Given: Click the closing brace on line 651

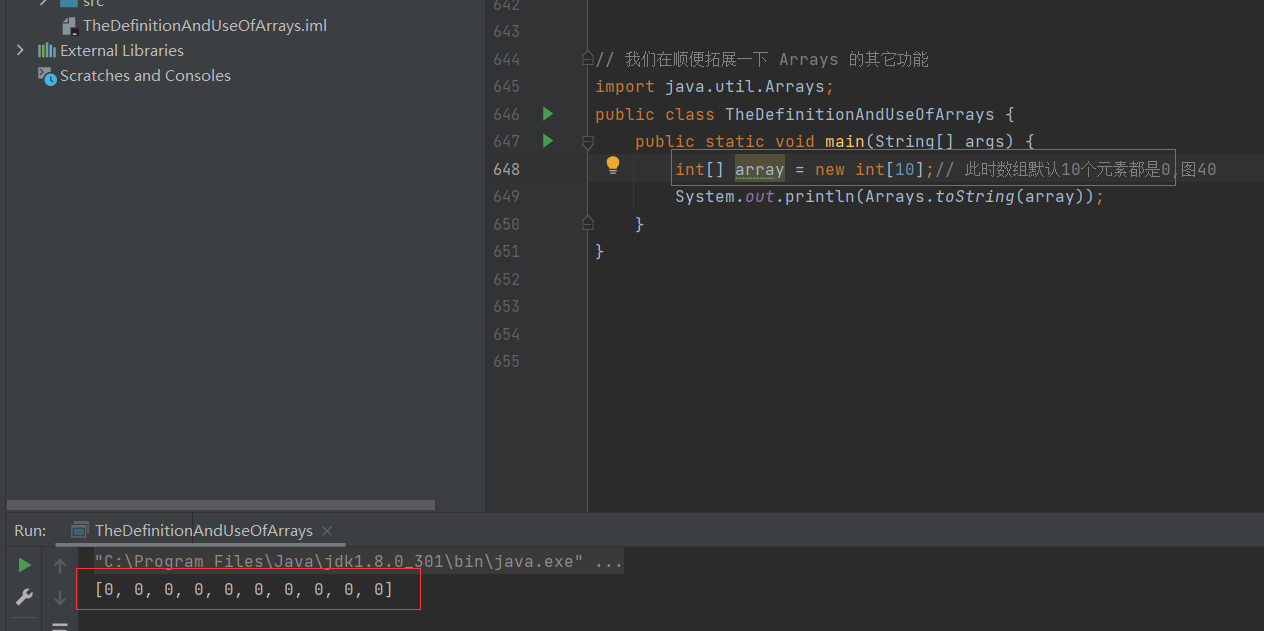Looking at the screenshot, I should click(600, 251).
